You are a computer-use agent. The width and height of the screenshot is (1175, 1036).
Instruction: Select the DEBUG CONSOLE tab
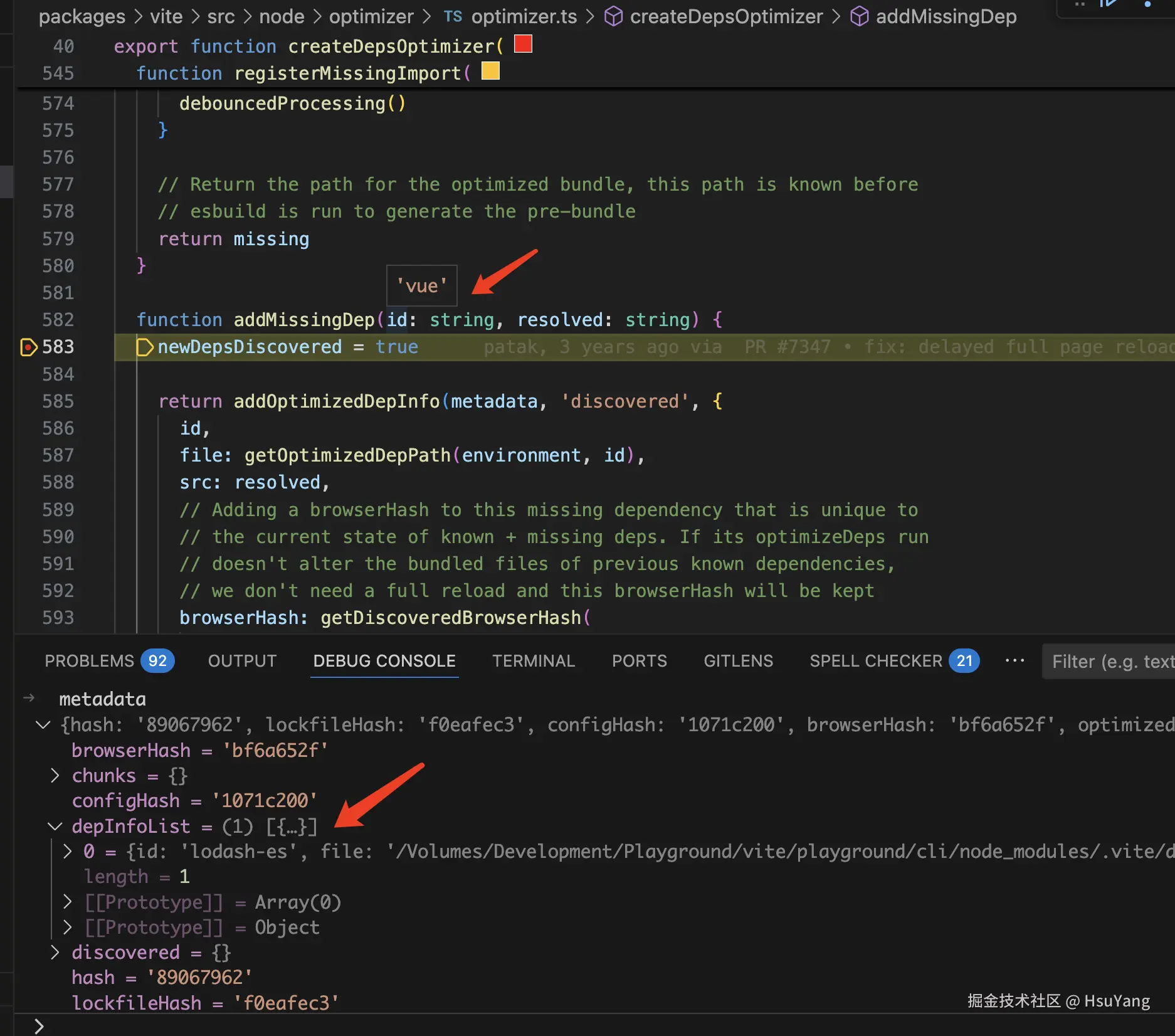point(384,661)
